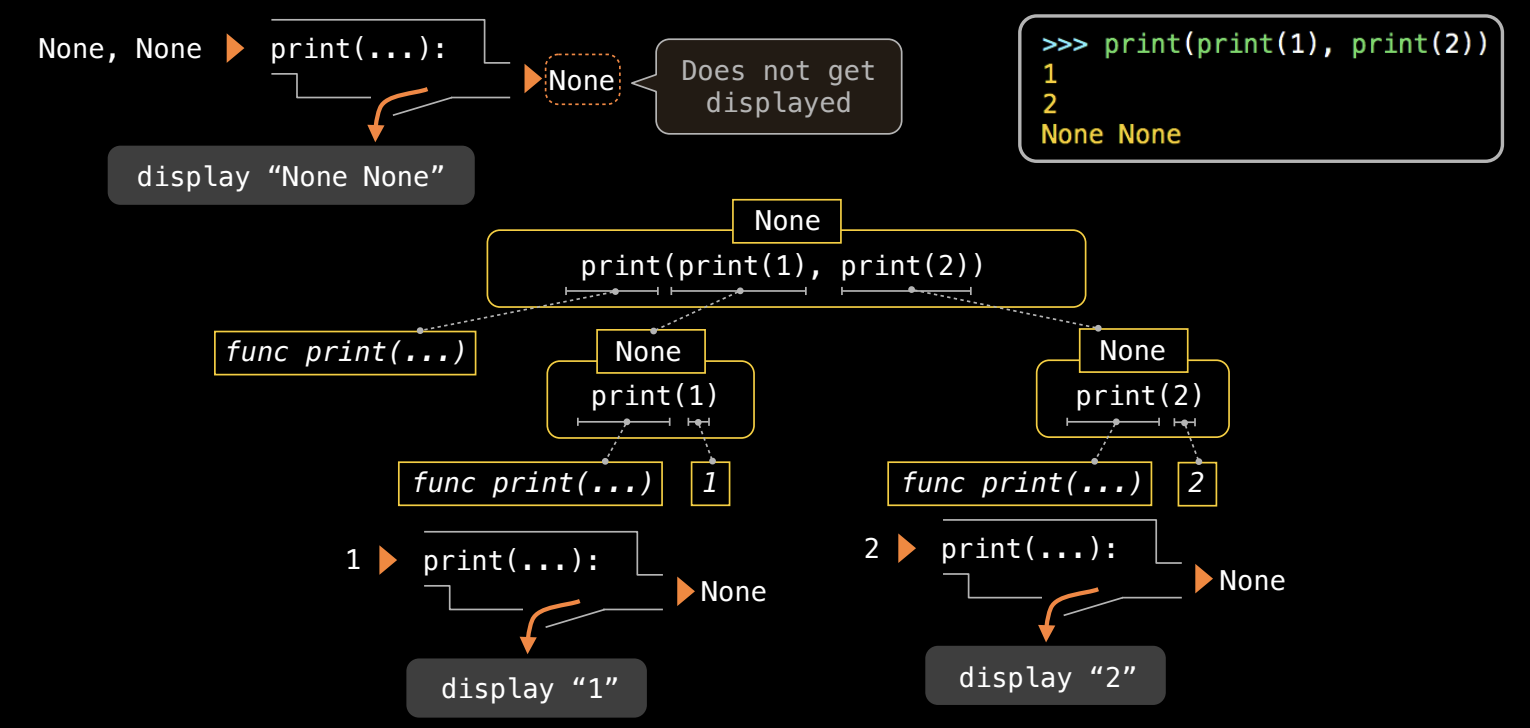This screenshot has height=728, width=1530.
Task: Select the yellow "1" terminal output line
Action: point(1049,74)
